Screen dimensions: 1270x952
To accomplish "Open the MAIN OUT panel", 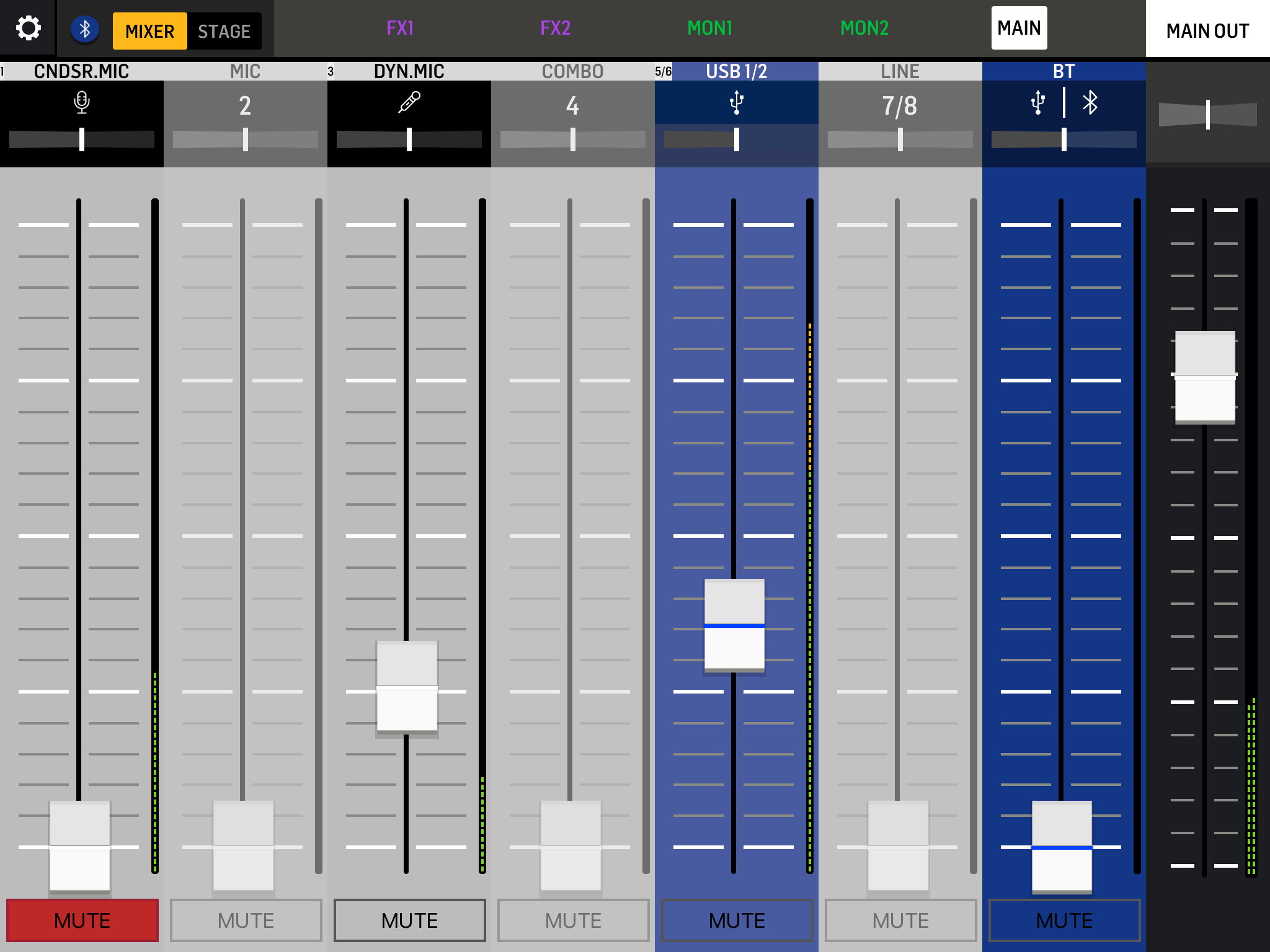I will click(x=1207, y=30).
